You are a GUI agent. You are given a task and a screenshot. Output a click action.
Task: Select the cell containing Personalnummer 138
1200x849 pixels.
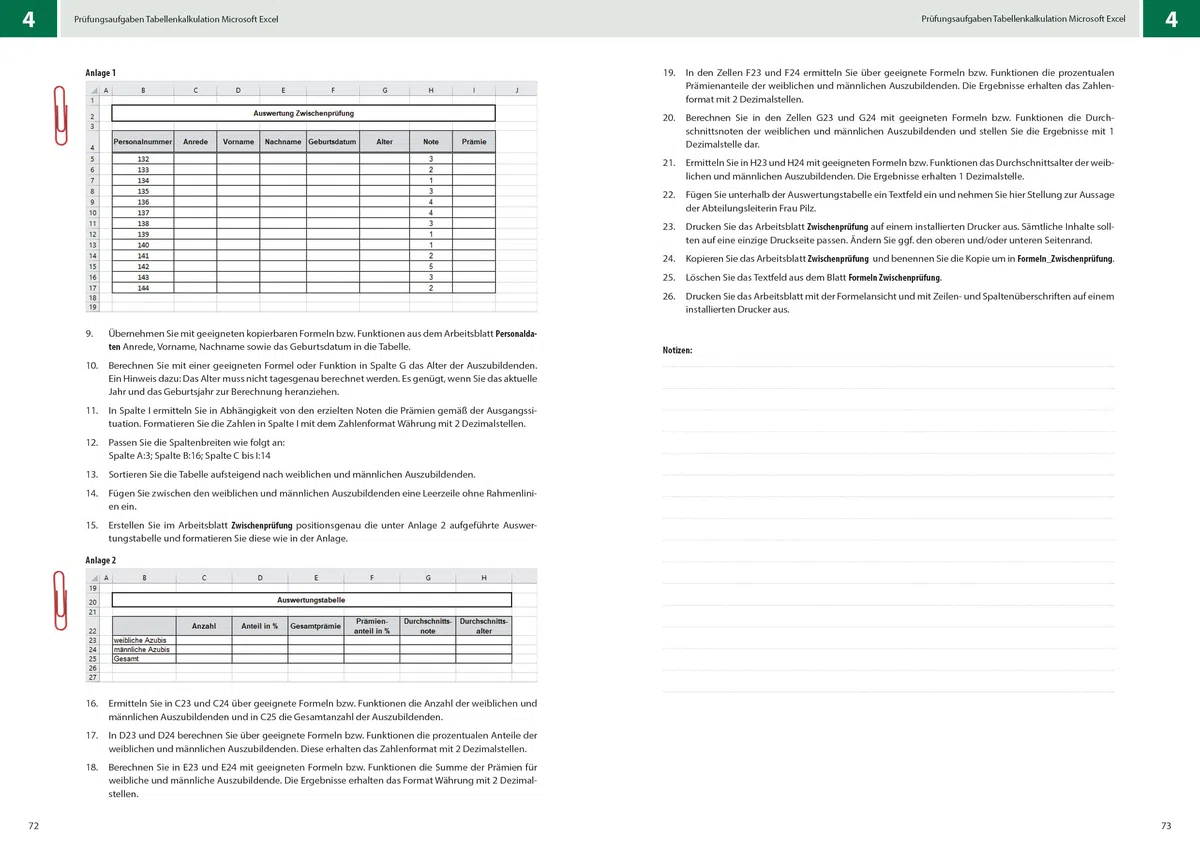143,223
